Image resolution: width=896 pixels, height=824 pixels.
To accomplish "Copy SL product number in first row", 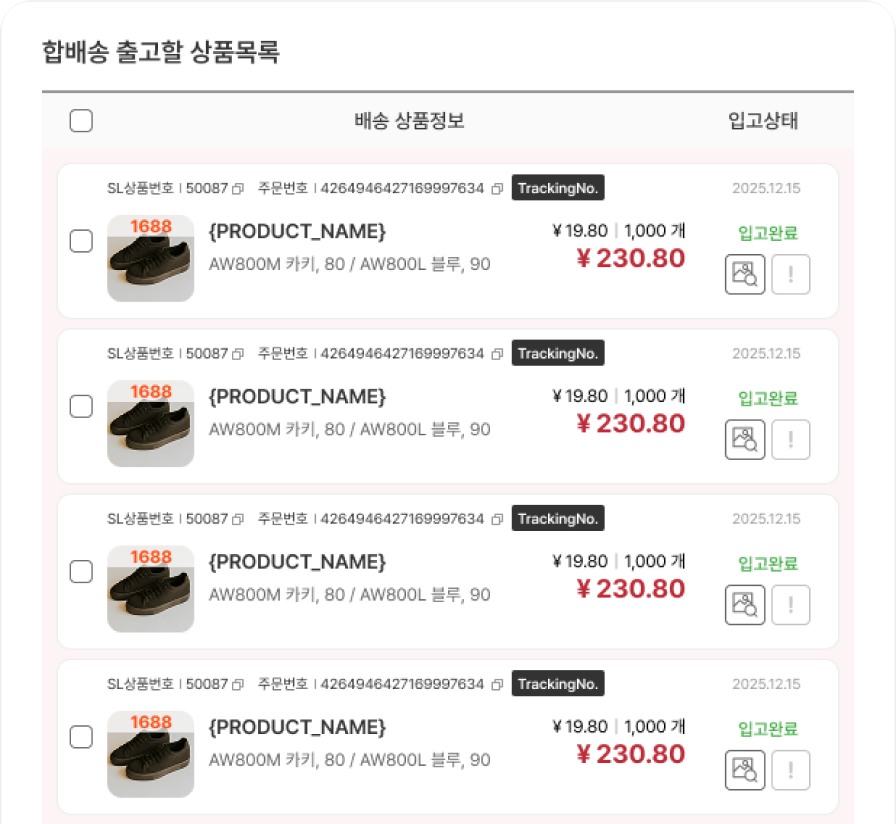I will [238, 189].
